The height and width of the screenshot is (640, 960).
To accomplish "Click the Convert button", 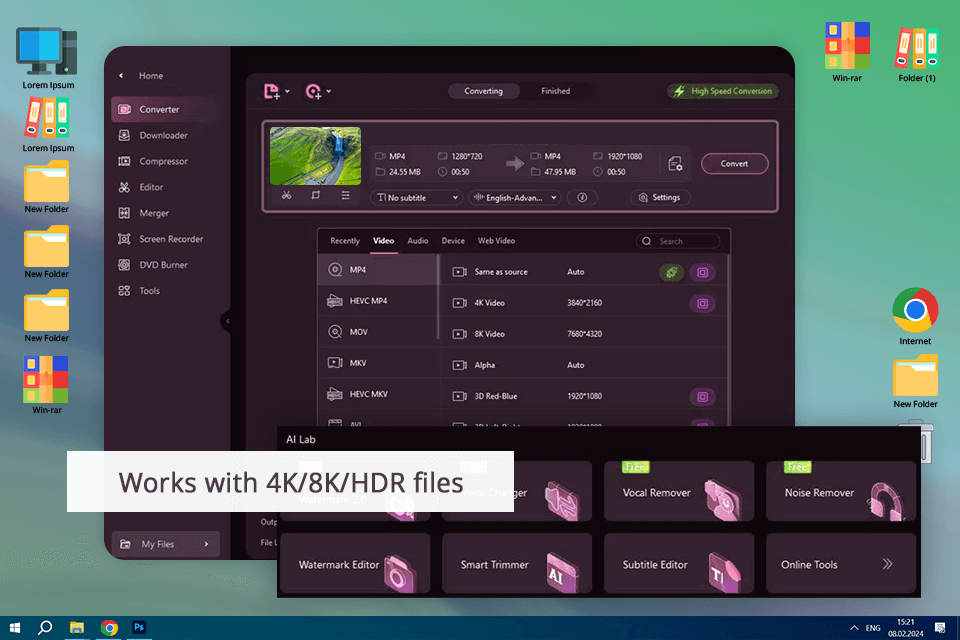I will [x=734, y=164].
